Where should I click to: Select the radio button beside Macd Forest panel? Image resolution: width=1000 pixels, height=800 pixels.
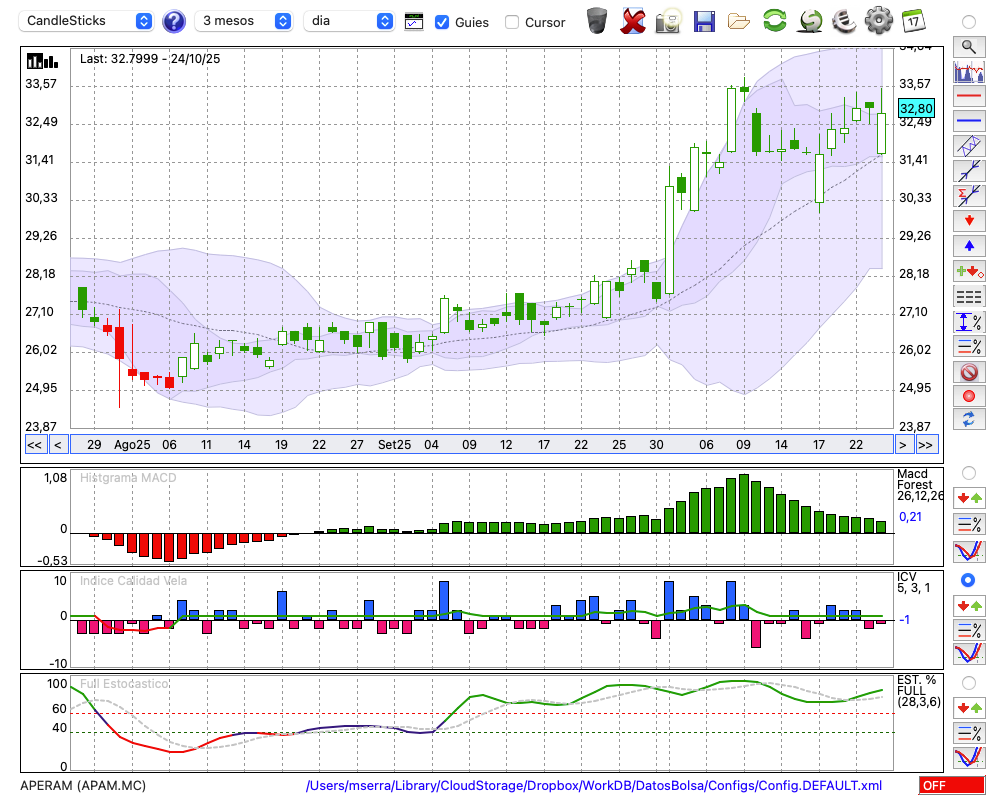[x=968, y=472]
